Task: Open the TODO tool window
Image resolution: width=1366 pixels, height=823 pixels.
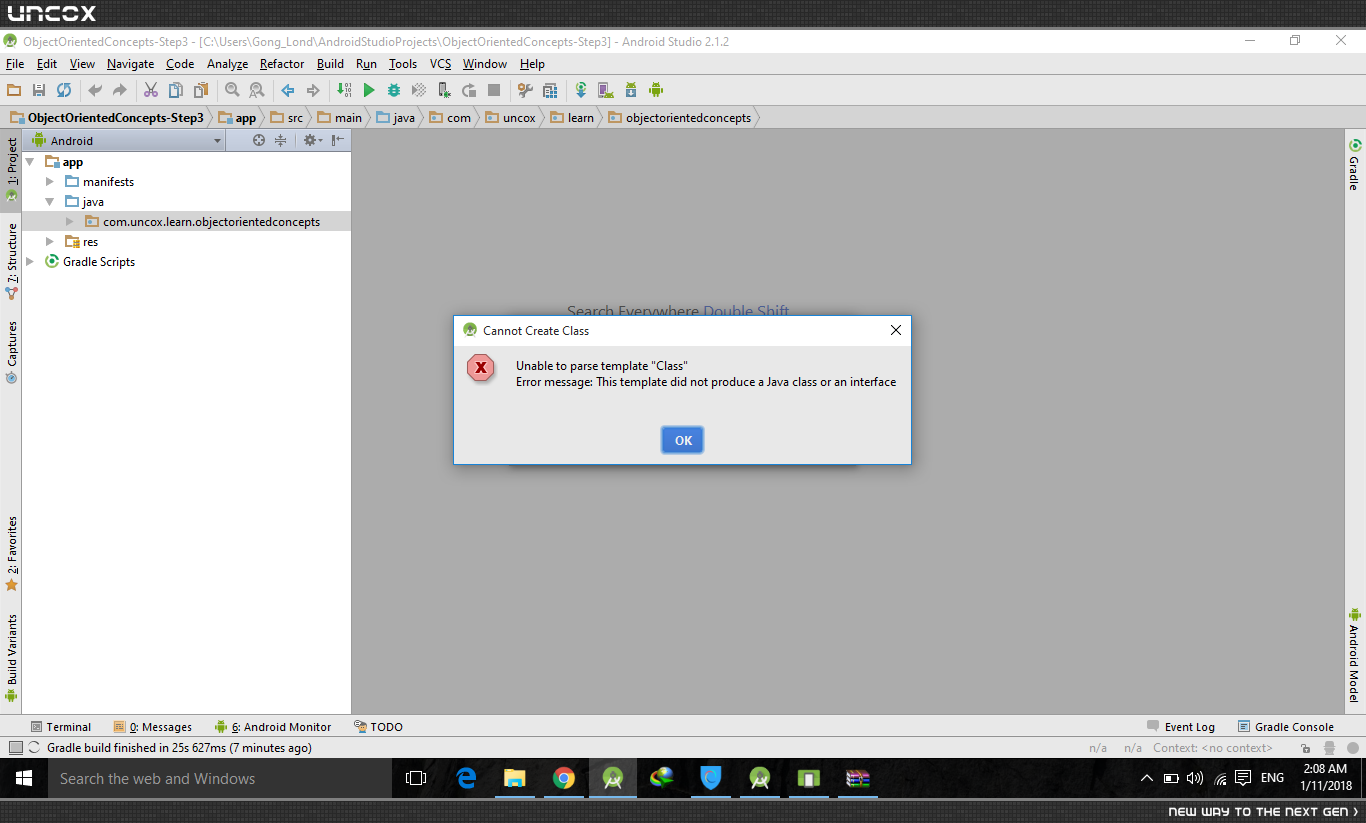Action: click(x=379, y=727)
